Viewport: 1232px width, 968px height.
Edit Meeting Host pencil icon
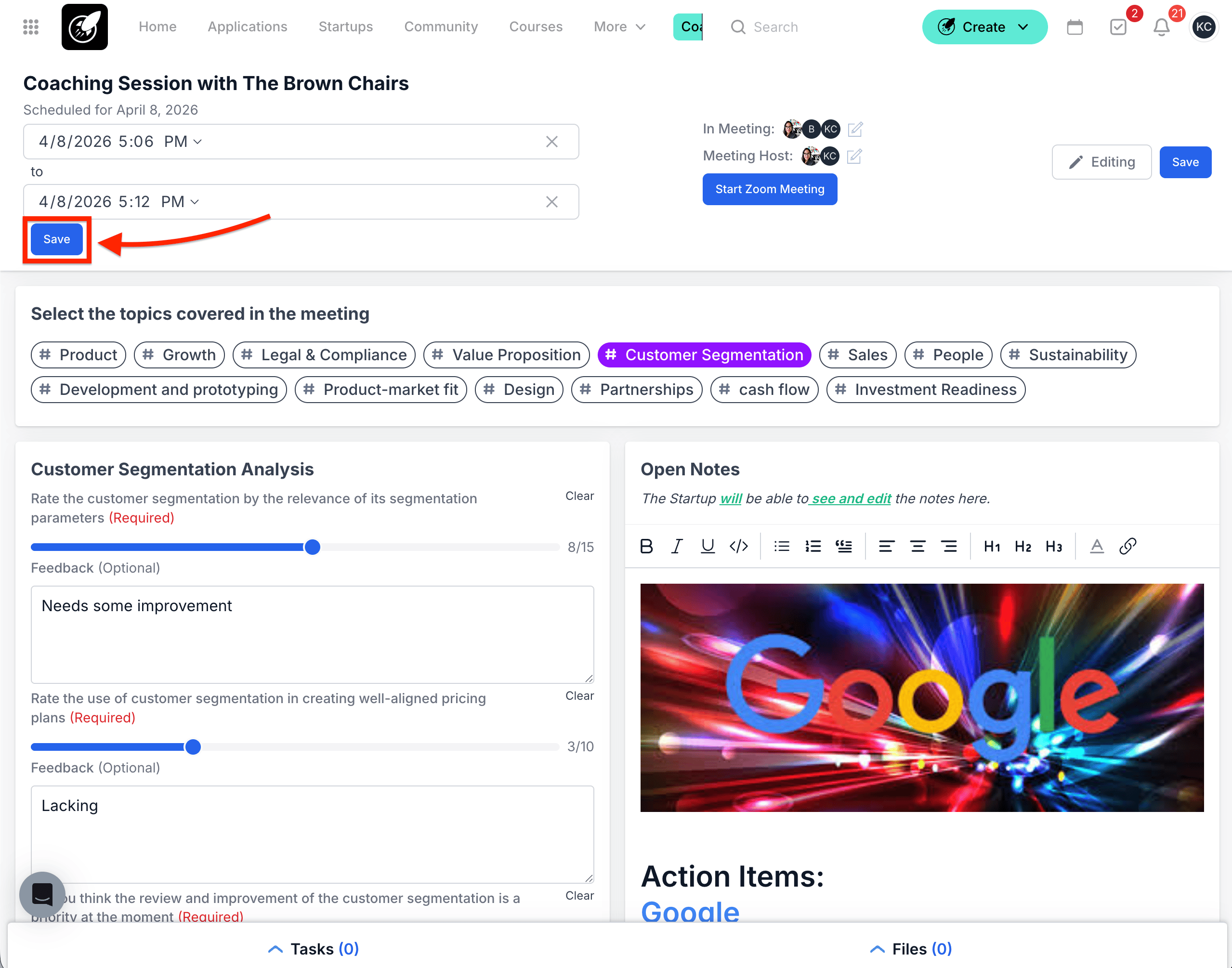tap(854, 156)
